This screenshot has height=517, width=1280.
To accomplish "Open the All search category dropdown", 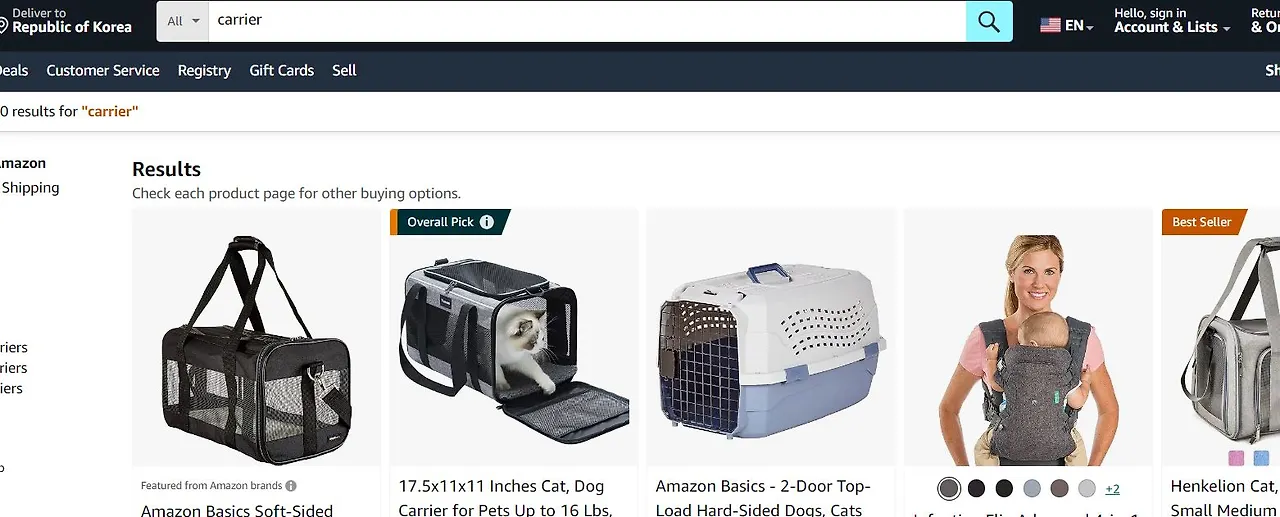I will point(183,21).
